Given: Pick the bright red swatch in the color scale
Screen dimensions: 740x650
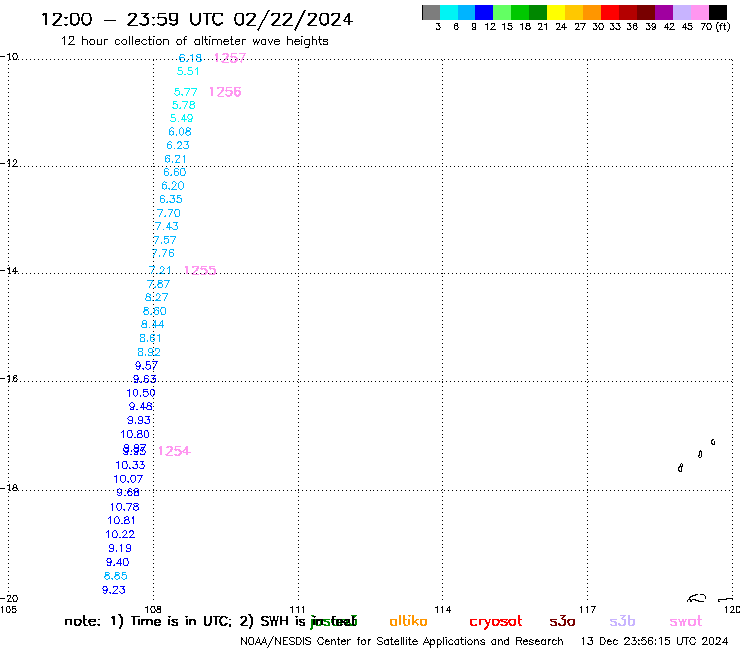Looking at the screenshot, I should click(x=610, y=12).
